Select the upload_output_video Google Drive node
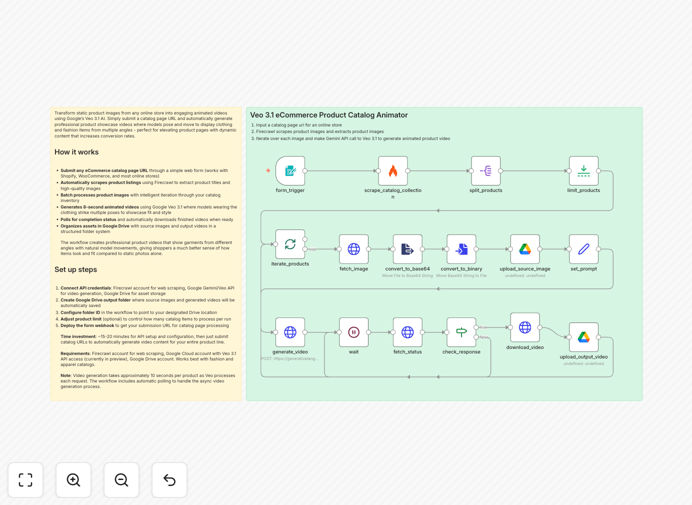692x505 pixels. [x=584, y=337]
